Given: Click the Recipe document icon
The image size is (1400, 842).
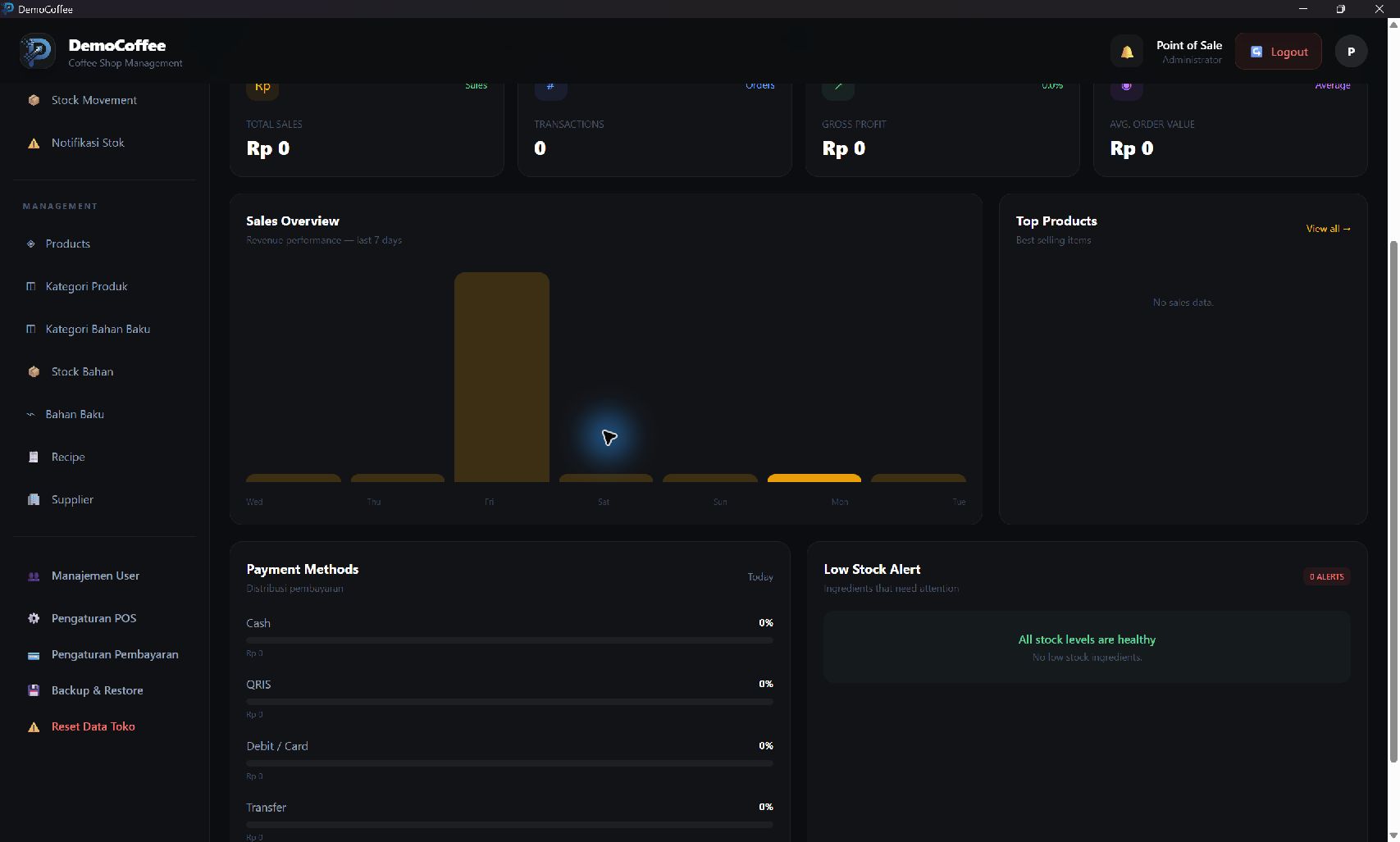Looking at the screenshot, I should [x=34, y=457].
